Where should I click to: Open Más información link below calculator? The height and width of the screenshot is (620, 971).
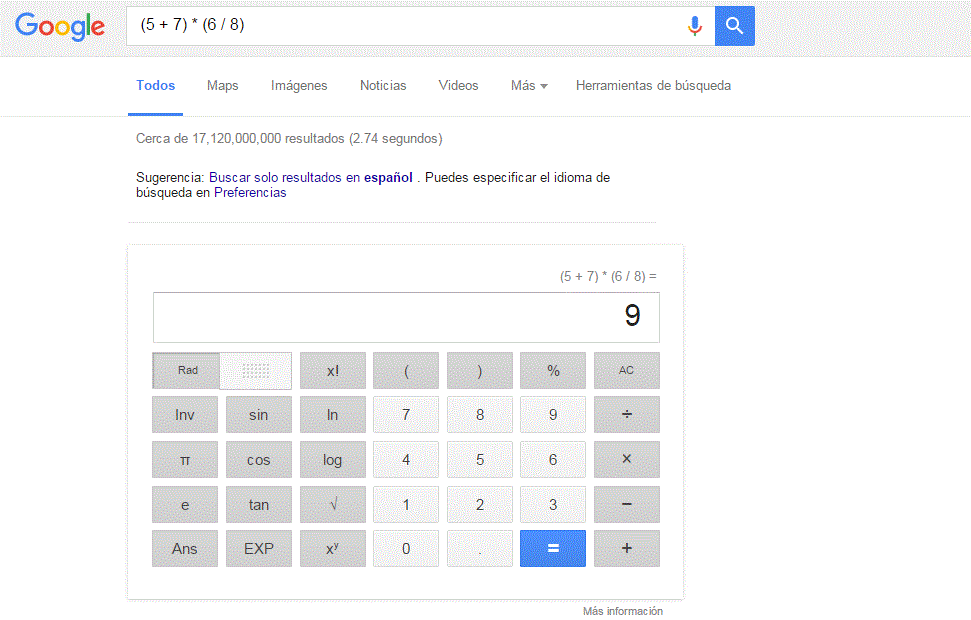coord(623,611)
